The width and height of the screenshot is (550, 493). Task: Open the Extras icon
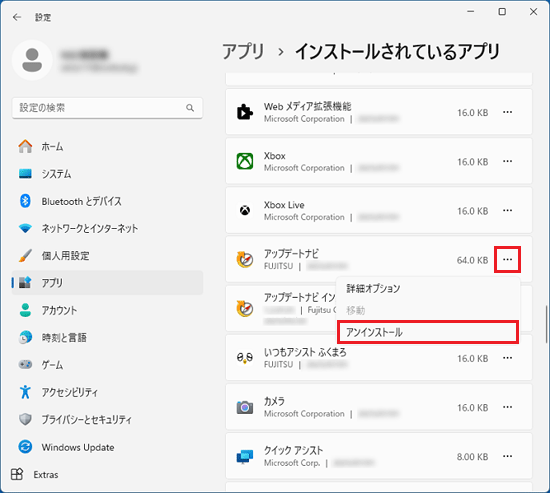[x=17, y=474]
